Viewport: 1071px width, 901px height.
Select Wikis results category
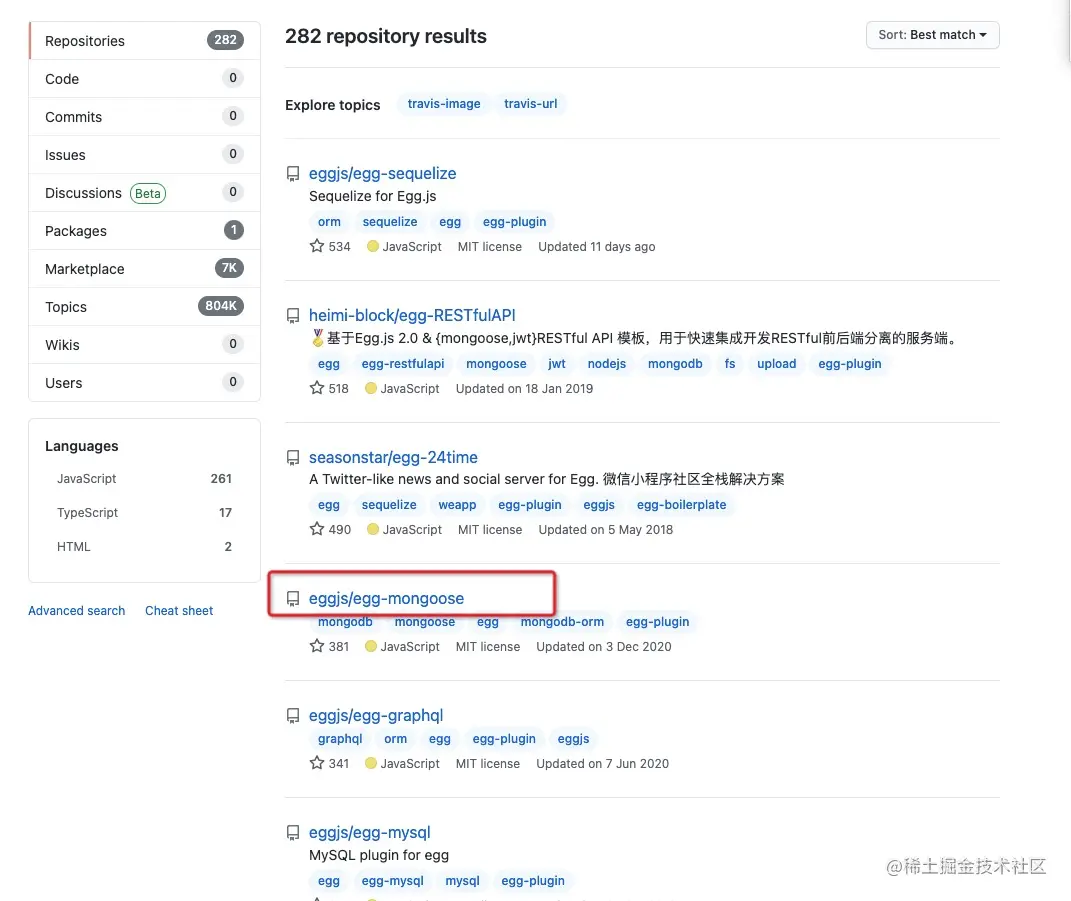click(145, 345)
